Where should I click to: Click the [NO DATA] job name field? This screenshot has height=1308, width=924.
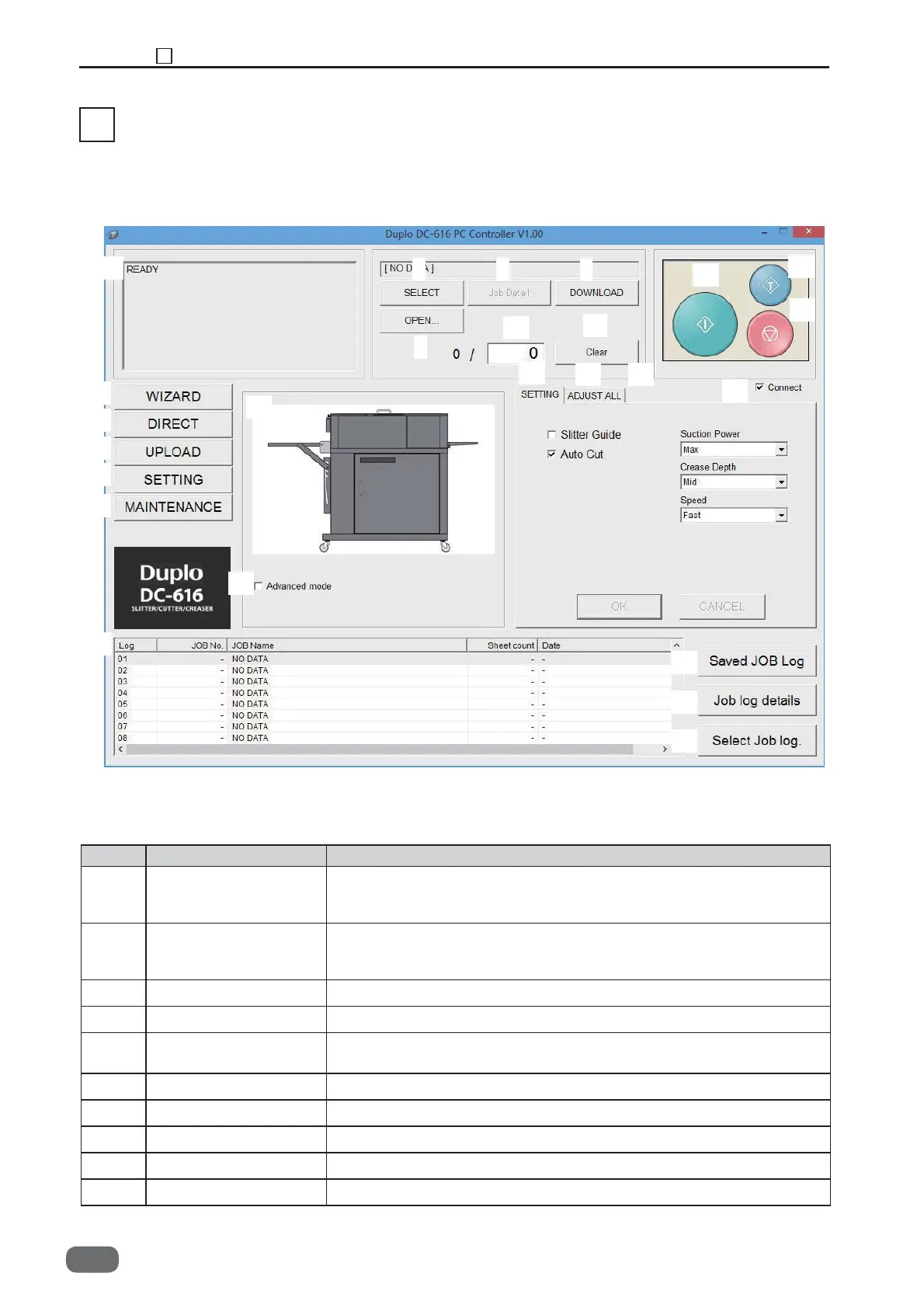[x=509, y=269]
